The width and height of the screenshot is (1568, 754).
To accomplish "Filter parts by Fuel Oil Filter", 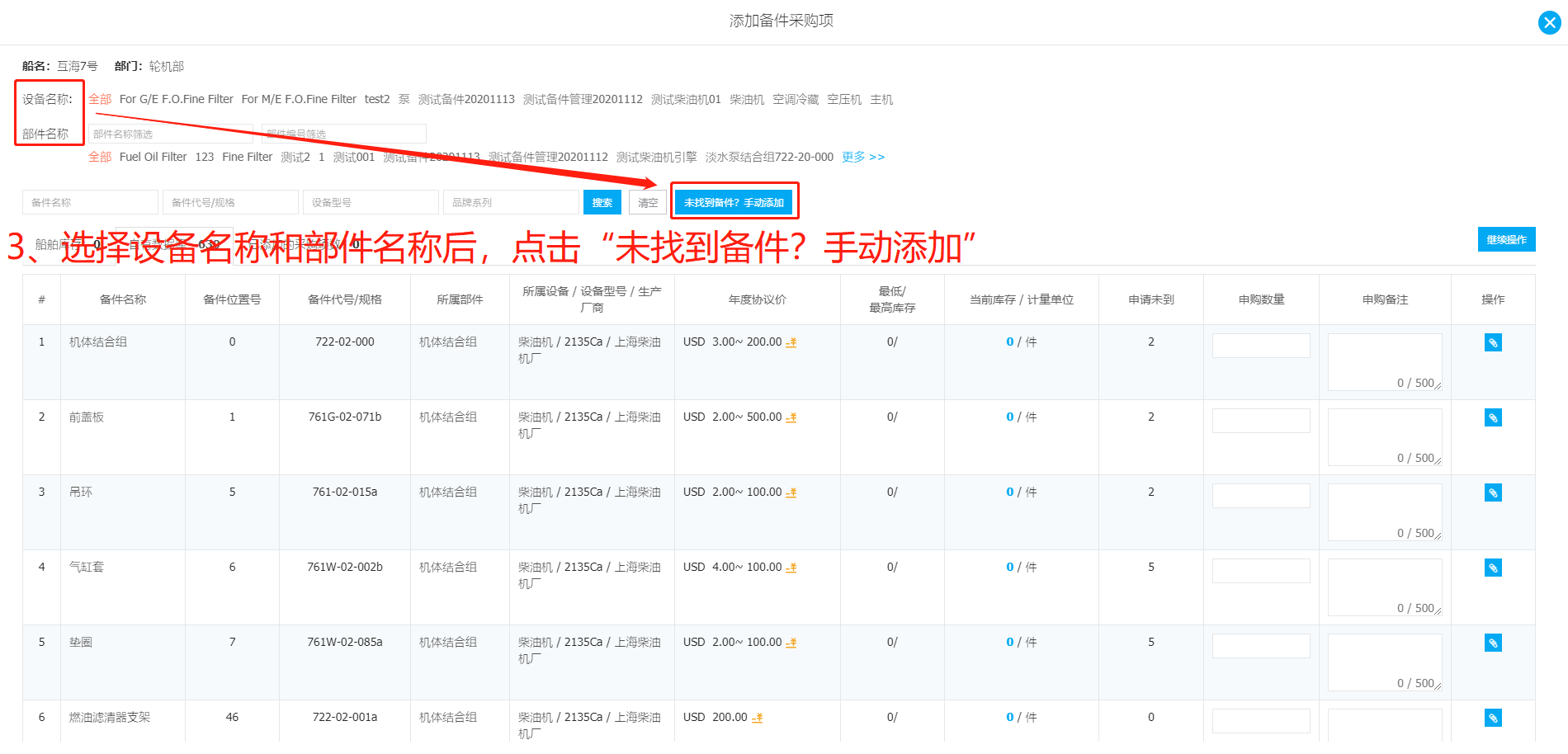I will coord(153,157).
